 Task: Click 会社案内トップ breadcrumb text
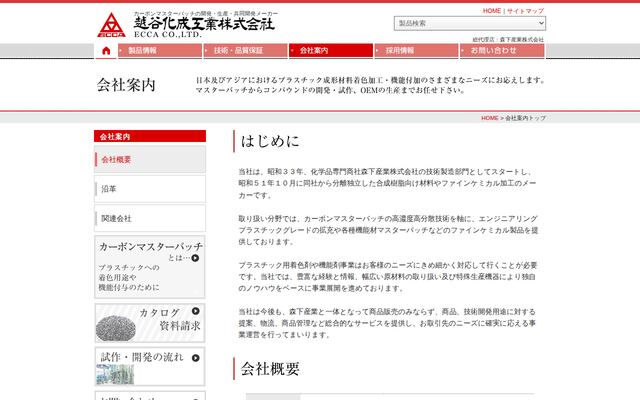coord(525,118)
